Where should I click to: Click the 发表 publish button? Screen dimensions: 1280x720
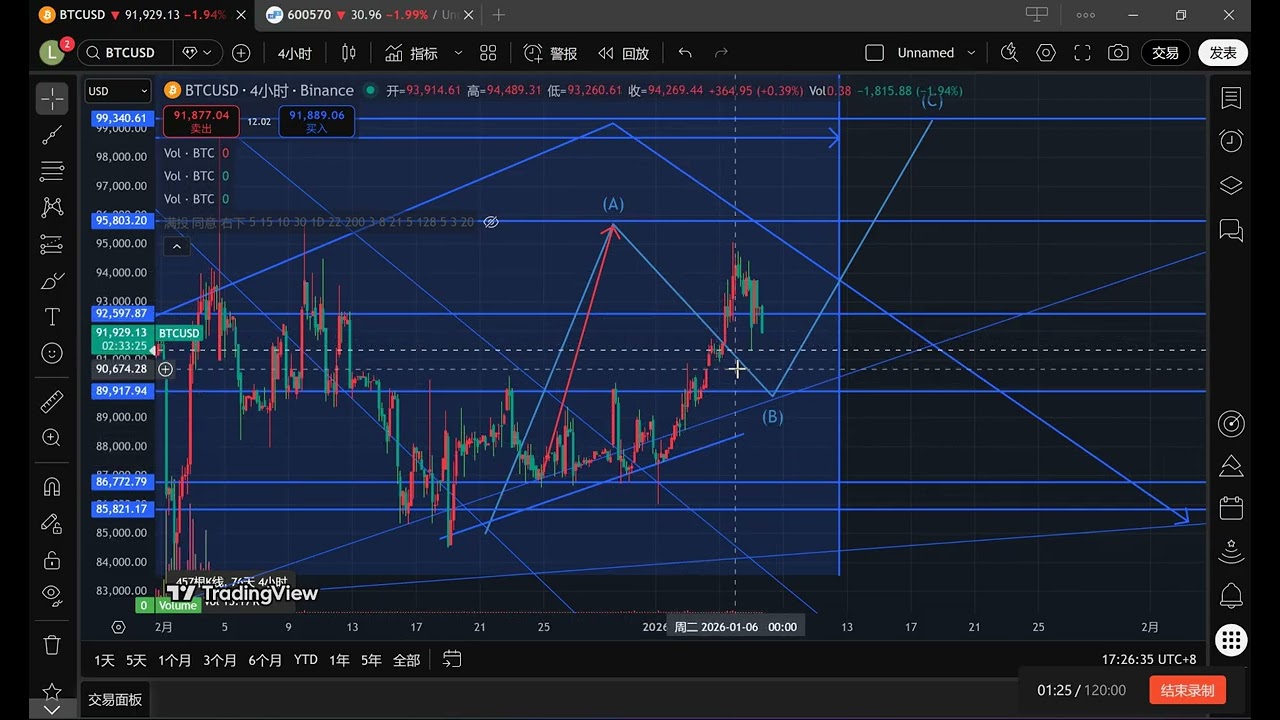pyautogui.click(x=1223, y=53)
